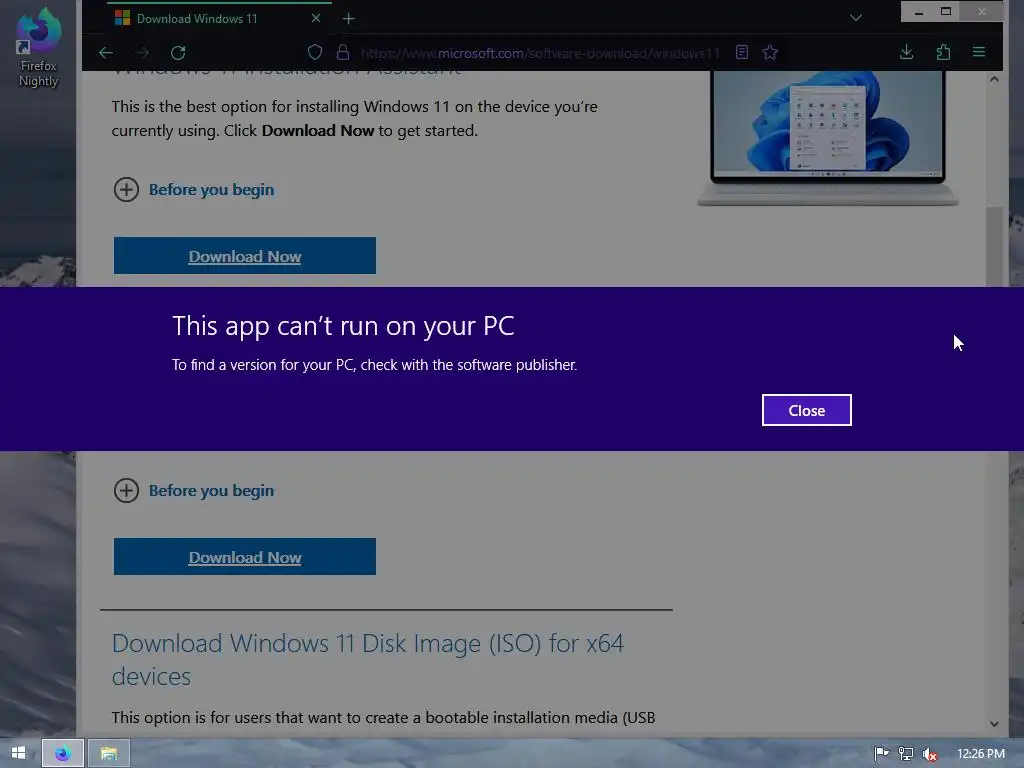The image size is (1024, 768).
Task: Minimize the Firefox window
Action: point(919,12)
